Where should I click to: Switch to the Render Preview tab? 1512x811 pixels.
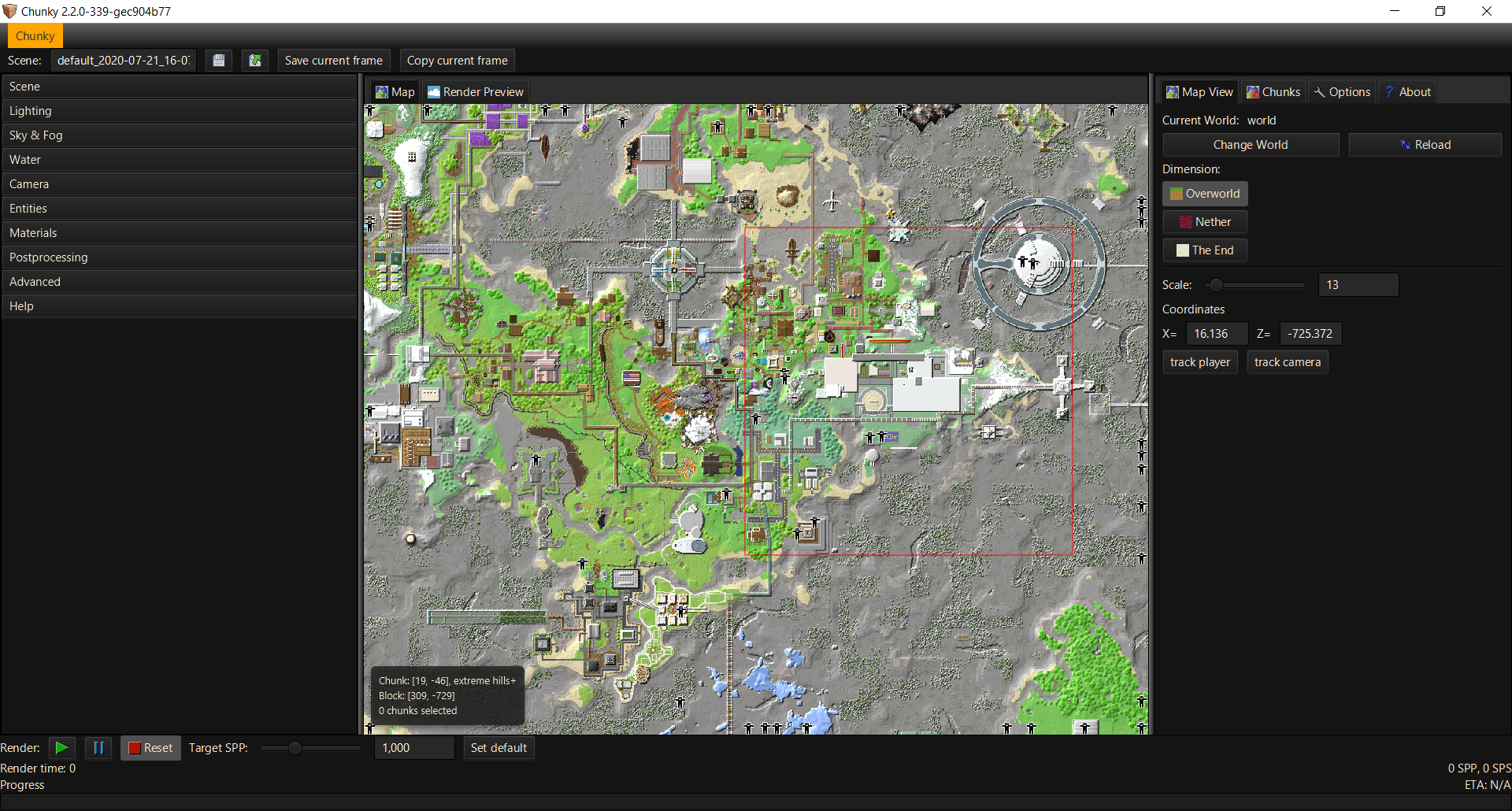476,92
